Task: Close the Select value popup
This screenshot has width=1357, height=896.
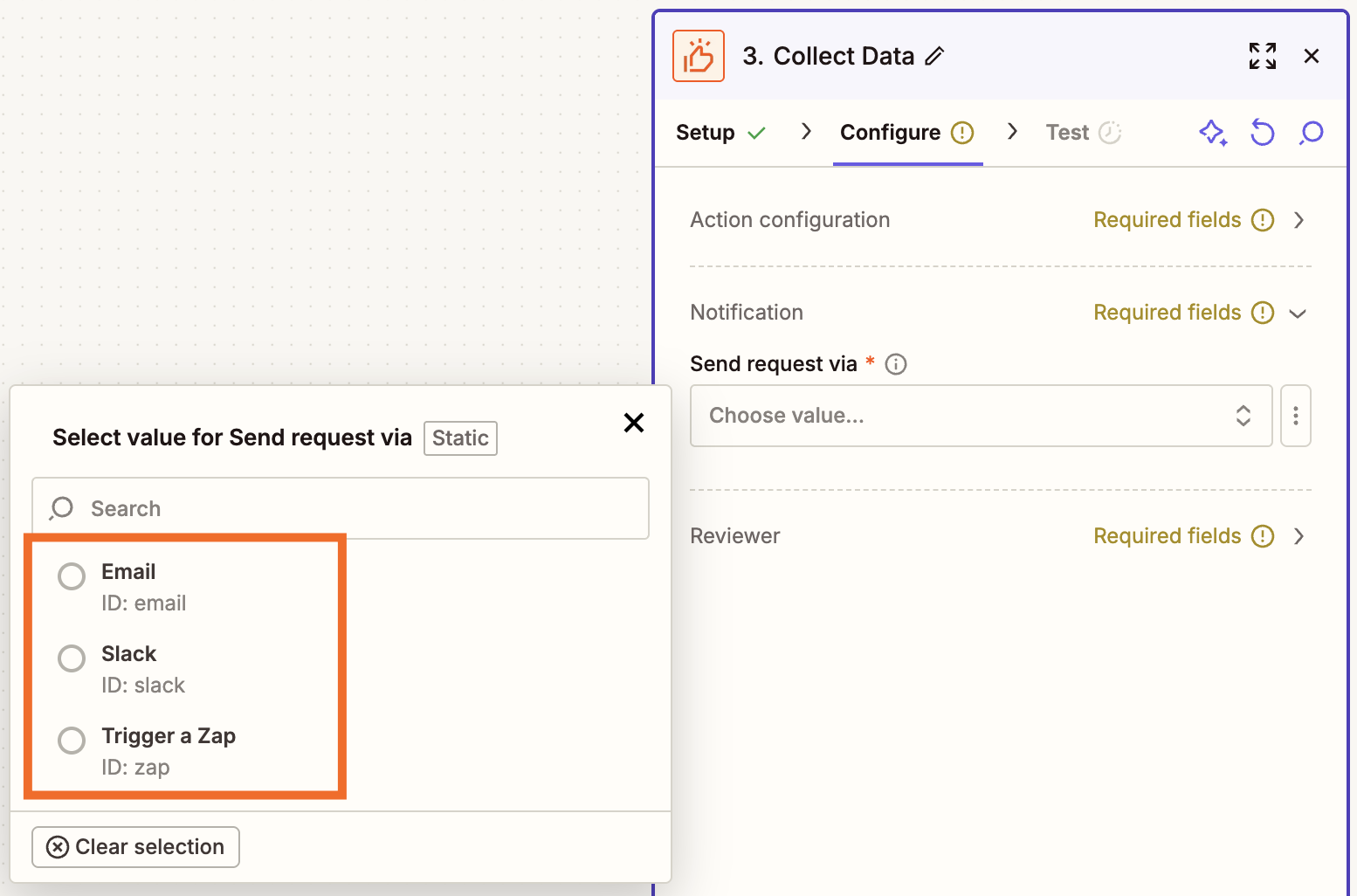Action: (x=634, y=423)
